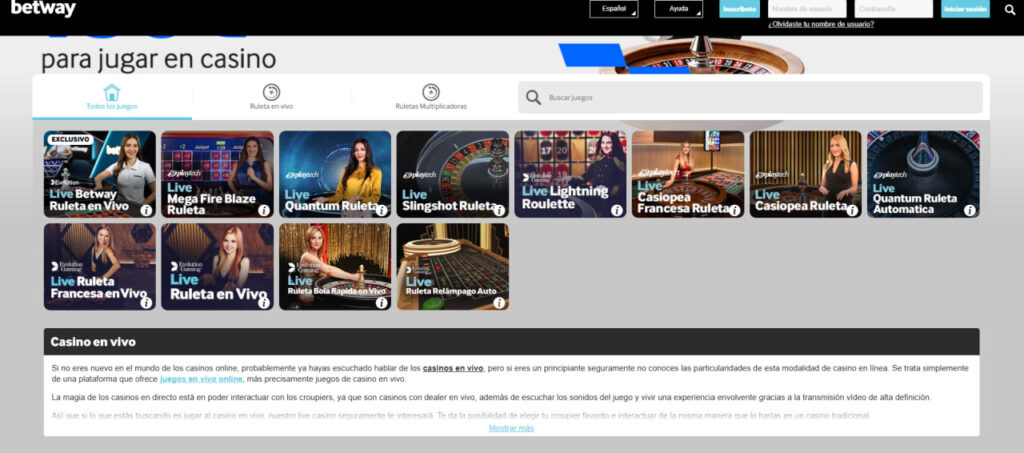Click the search magnifier in the header
Image resolution: width=1024 pixels, height=453 pixels.
(x=1010, y=9)
